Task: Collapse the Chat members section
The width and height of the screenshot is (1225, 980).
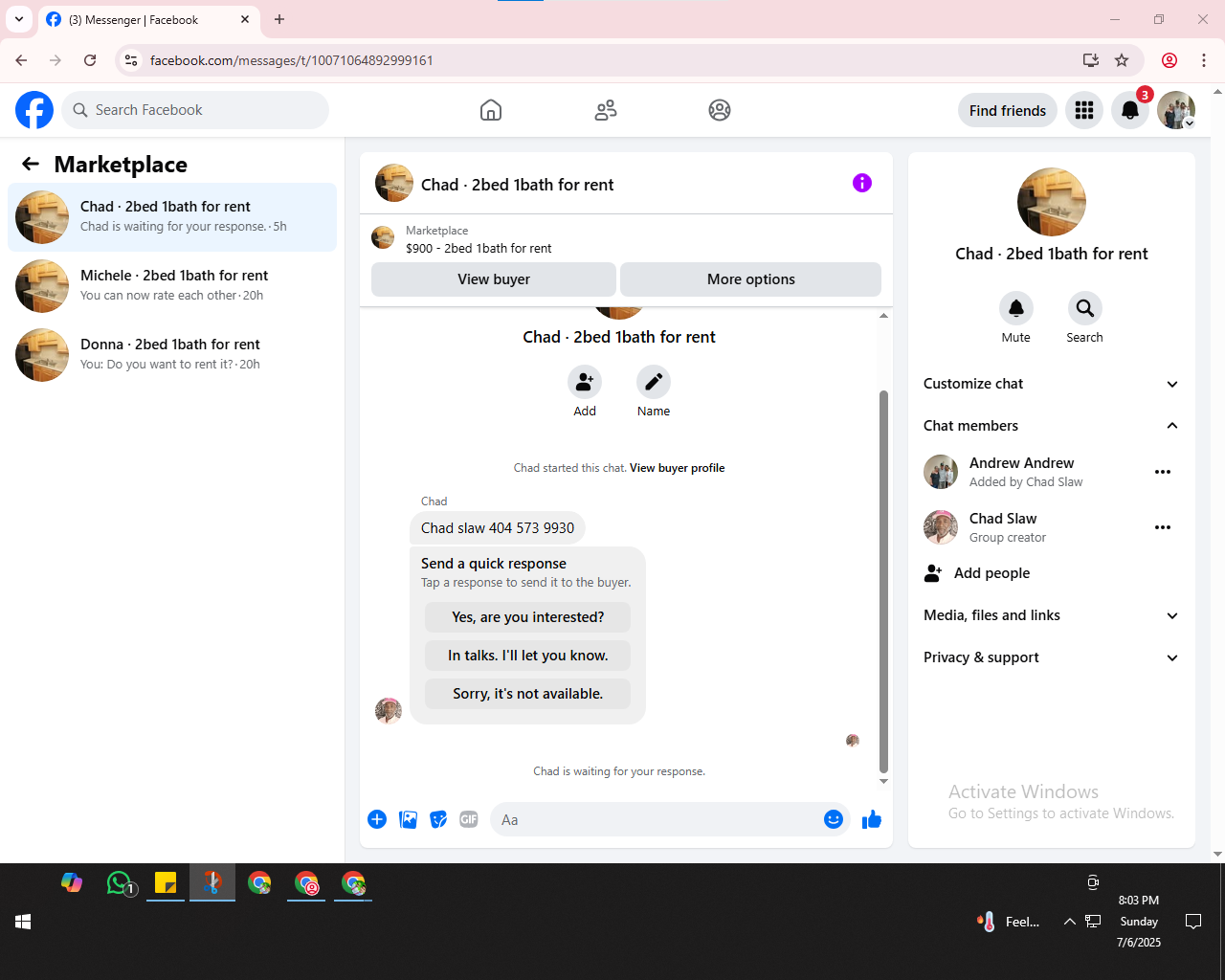Action: pos(1052,426)
